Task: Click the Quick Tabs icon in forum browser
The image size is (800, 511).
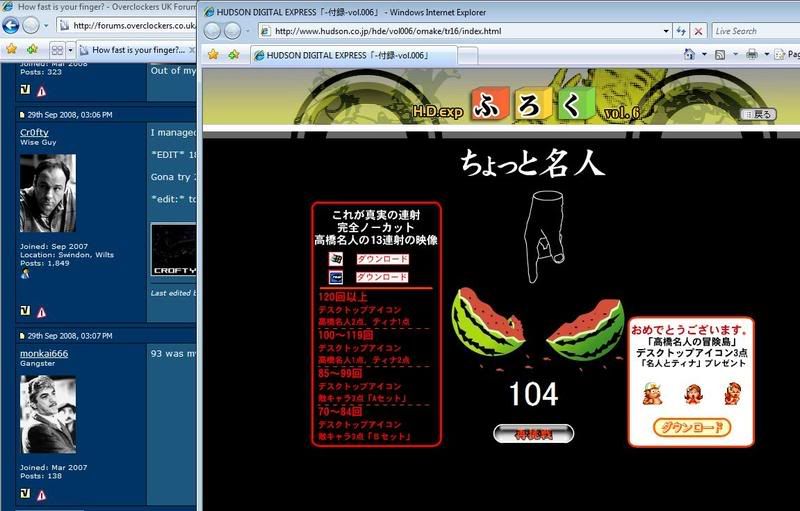Action: pyautogui.click(x=56, y=49)
